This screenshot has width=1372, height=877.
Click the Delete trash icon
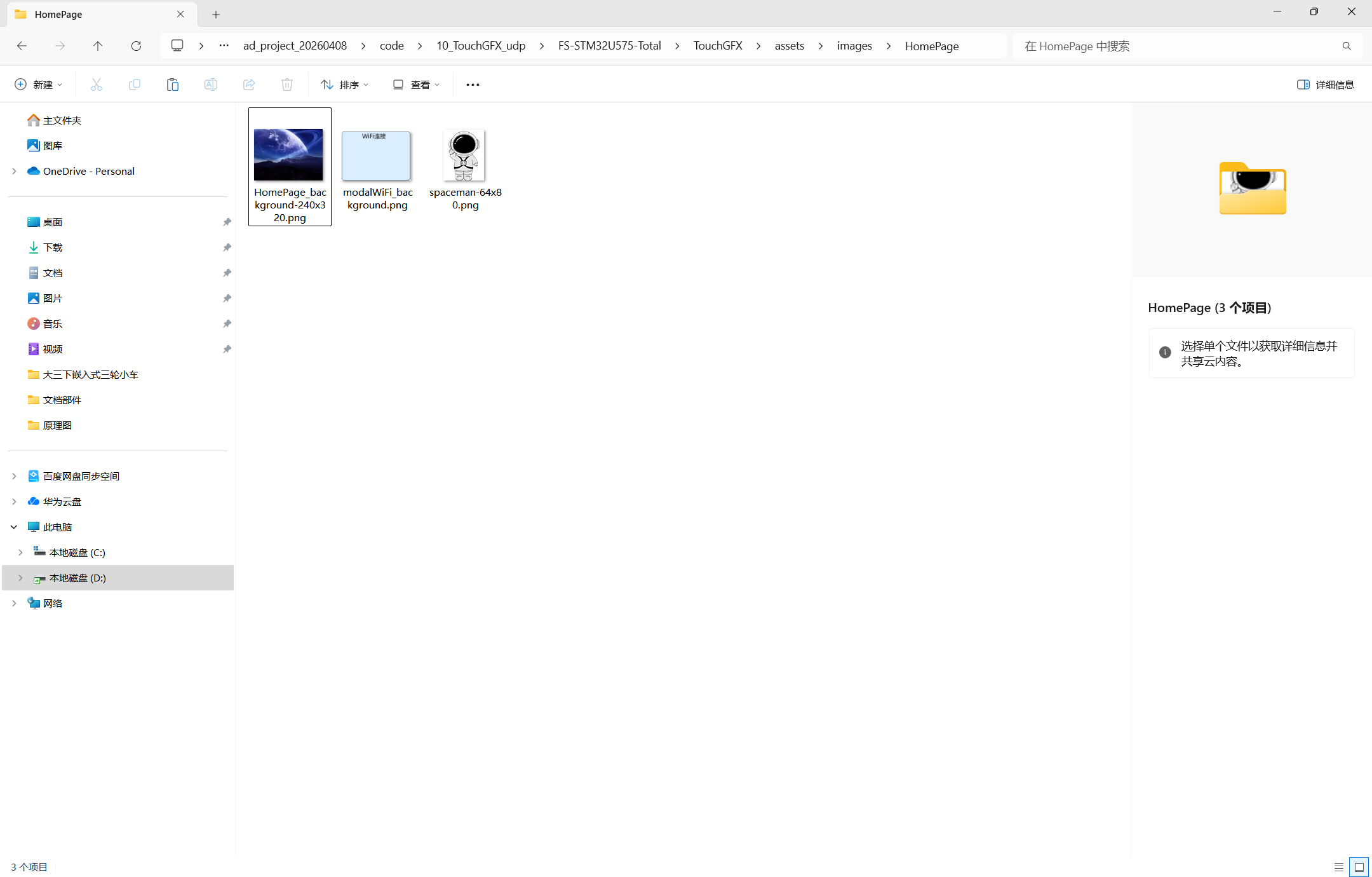[x=287, y=85]
